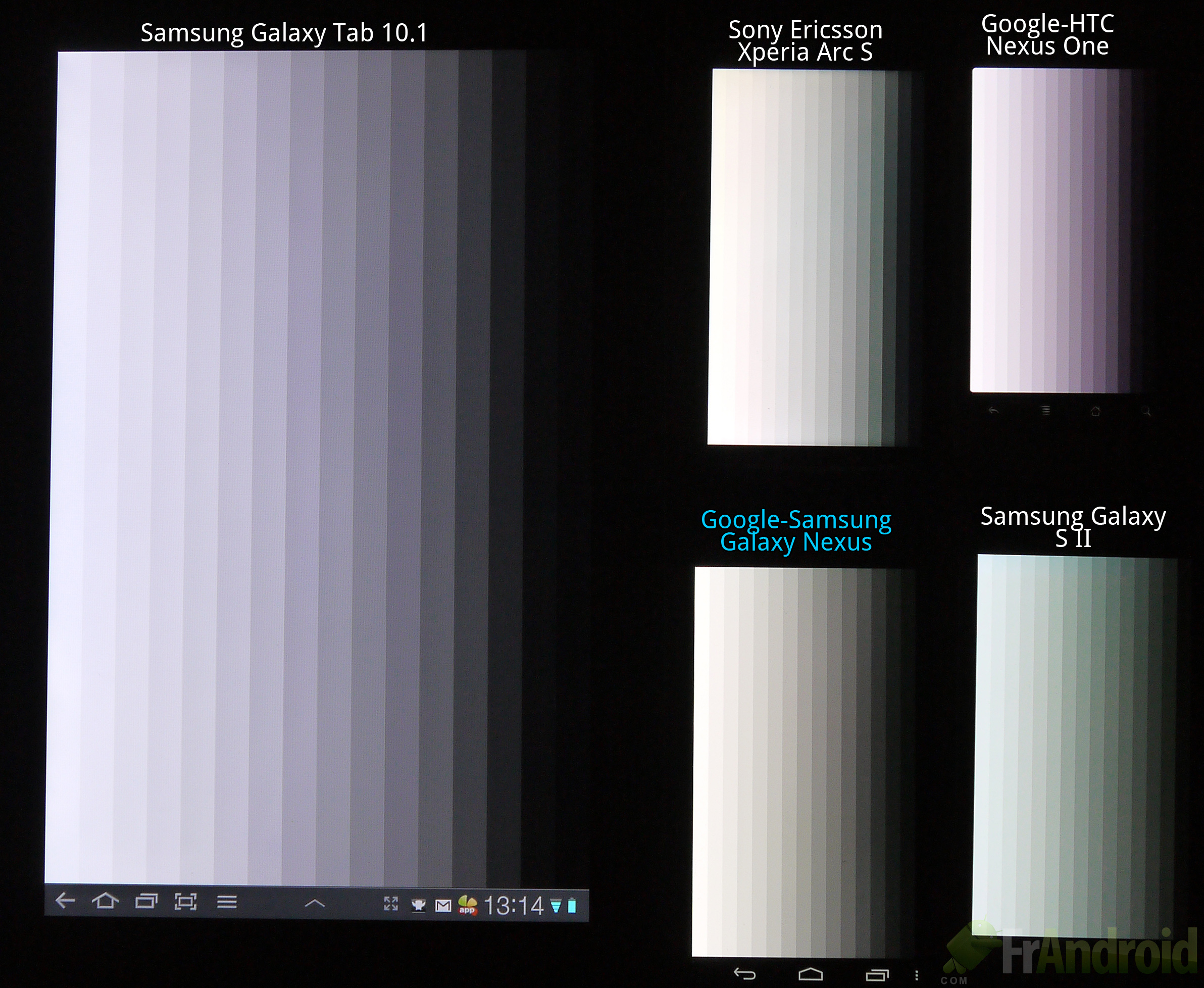
Task: Open recent apps on the Galaxy Tab bar
Action: (146, 902)
